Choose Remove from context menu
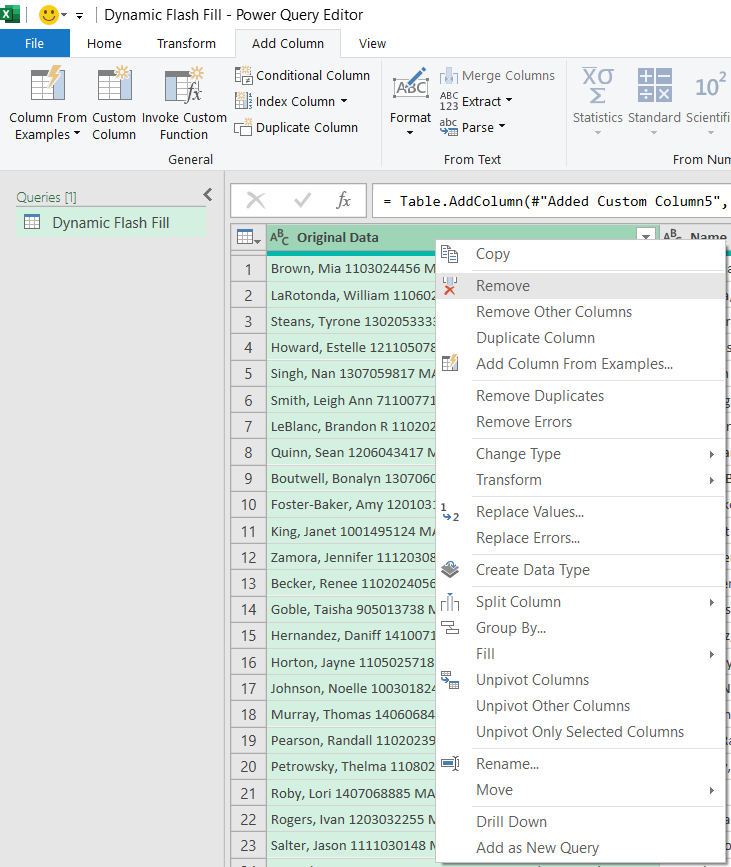The height and width of the screenshot is (867, 731). point(581,286)
